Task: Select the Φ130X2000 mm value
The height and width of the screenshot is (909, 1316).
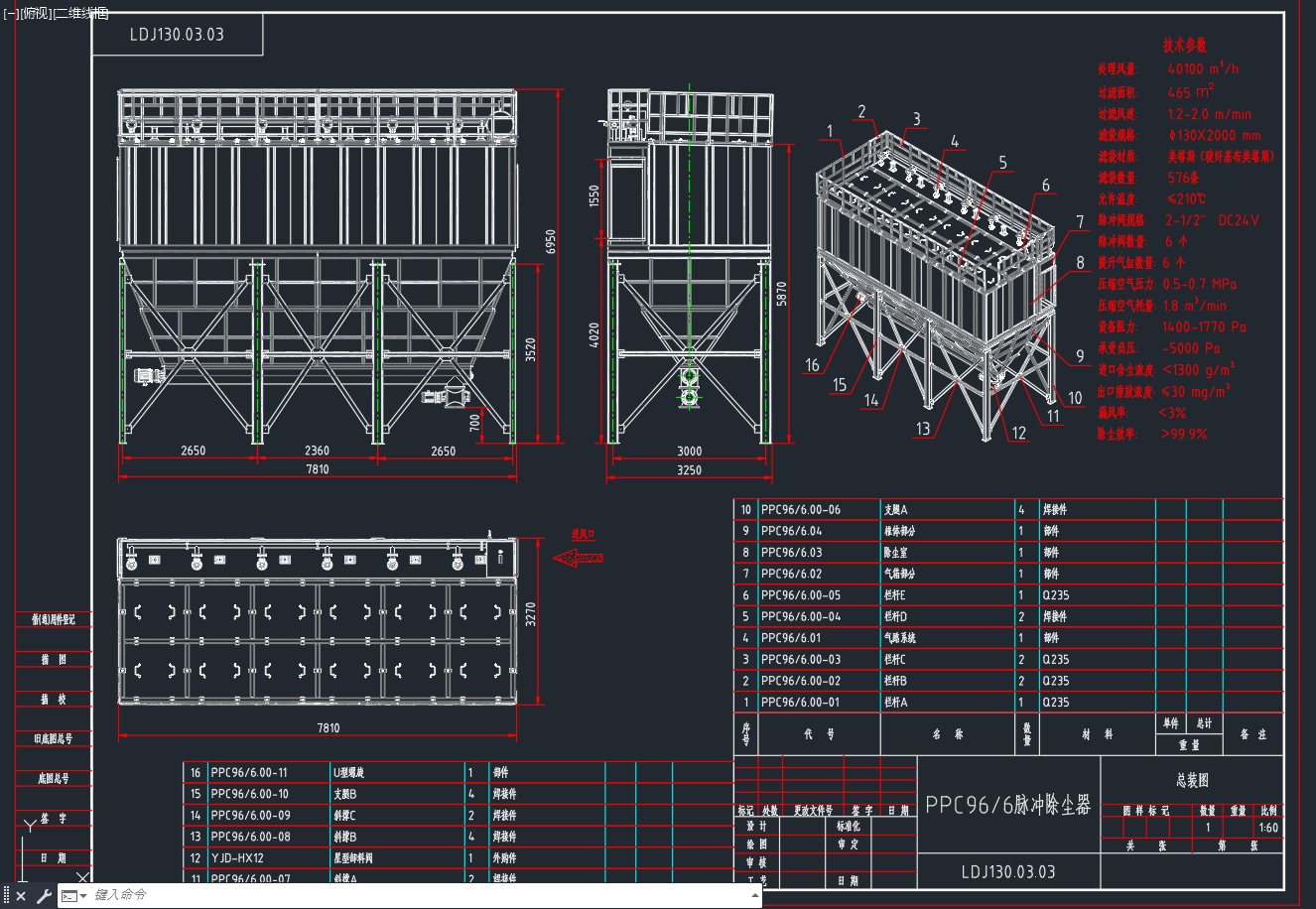Action: point(1215,135)
